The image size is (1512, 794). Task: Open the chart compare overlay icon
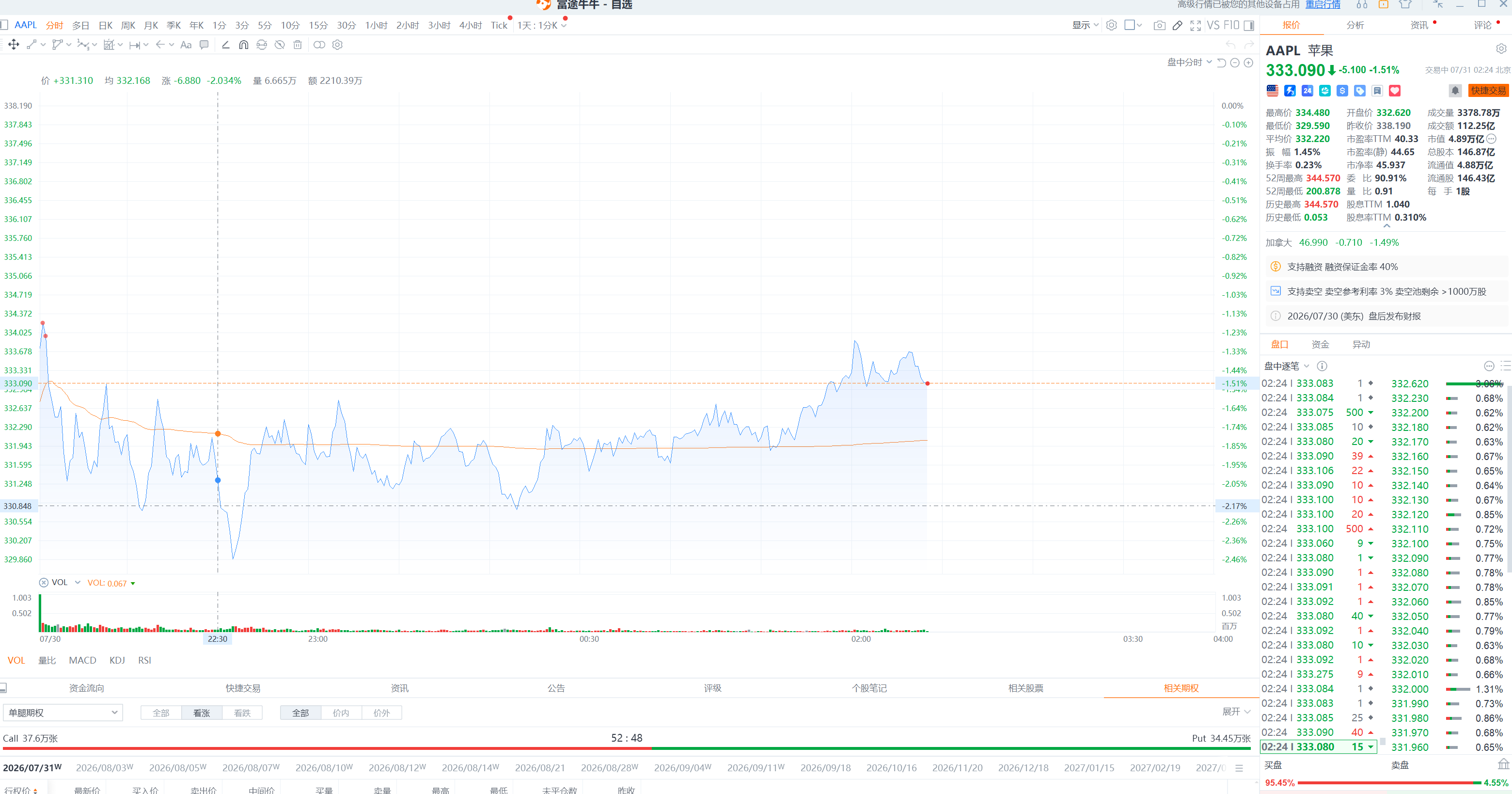tap(319, 45)
